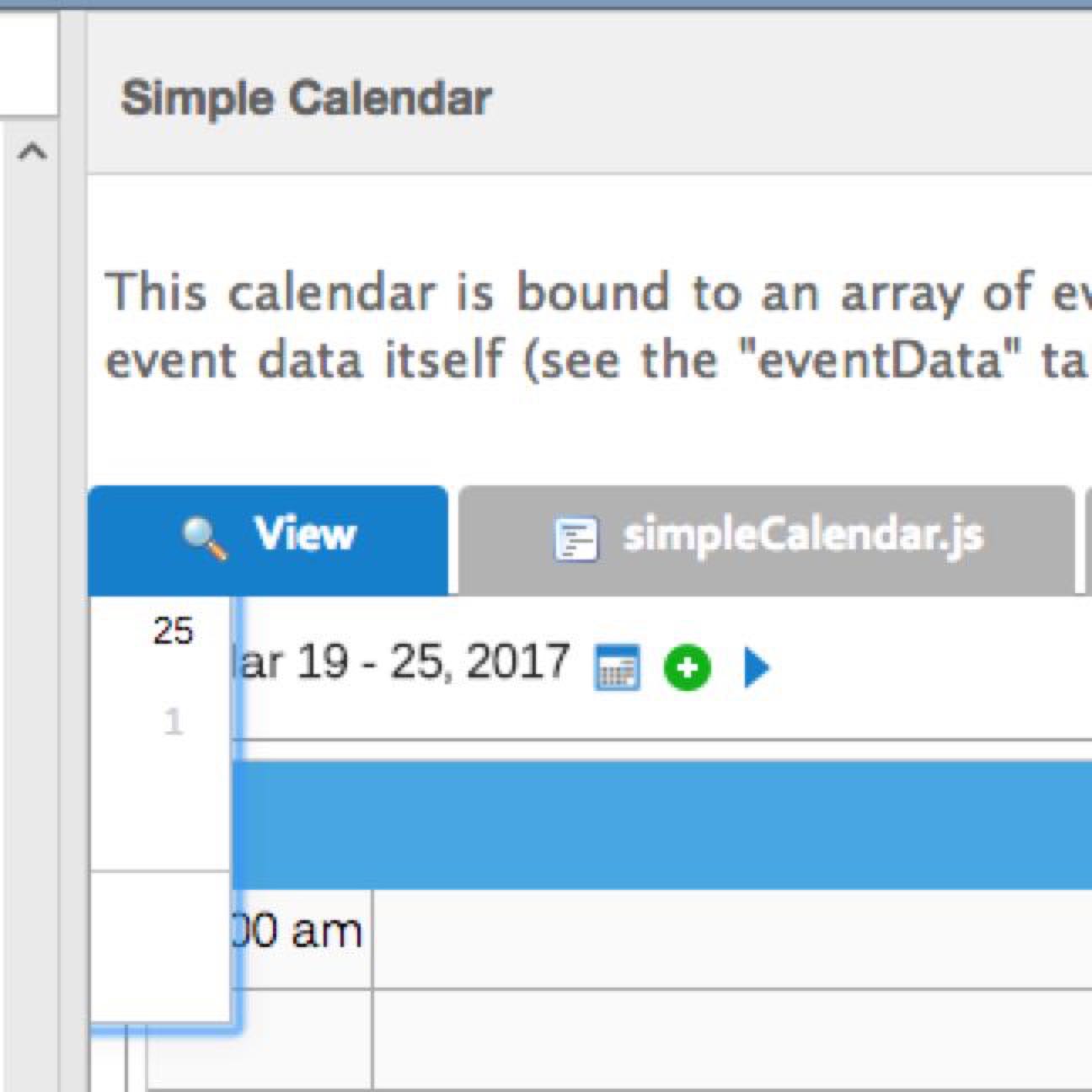The width and height of the screenshot is (1092, 1092).
Task: Click the left panel scrollbar track
Action: click(32, 590)
